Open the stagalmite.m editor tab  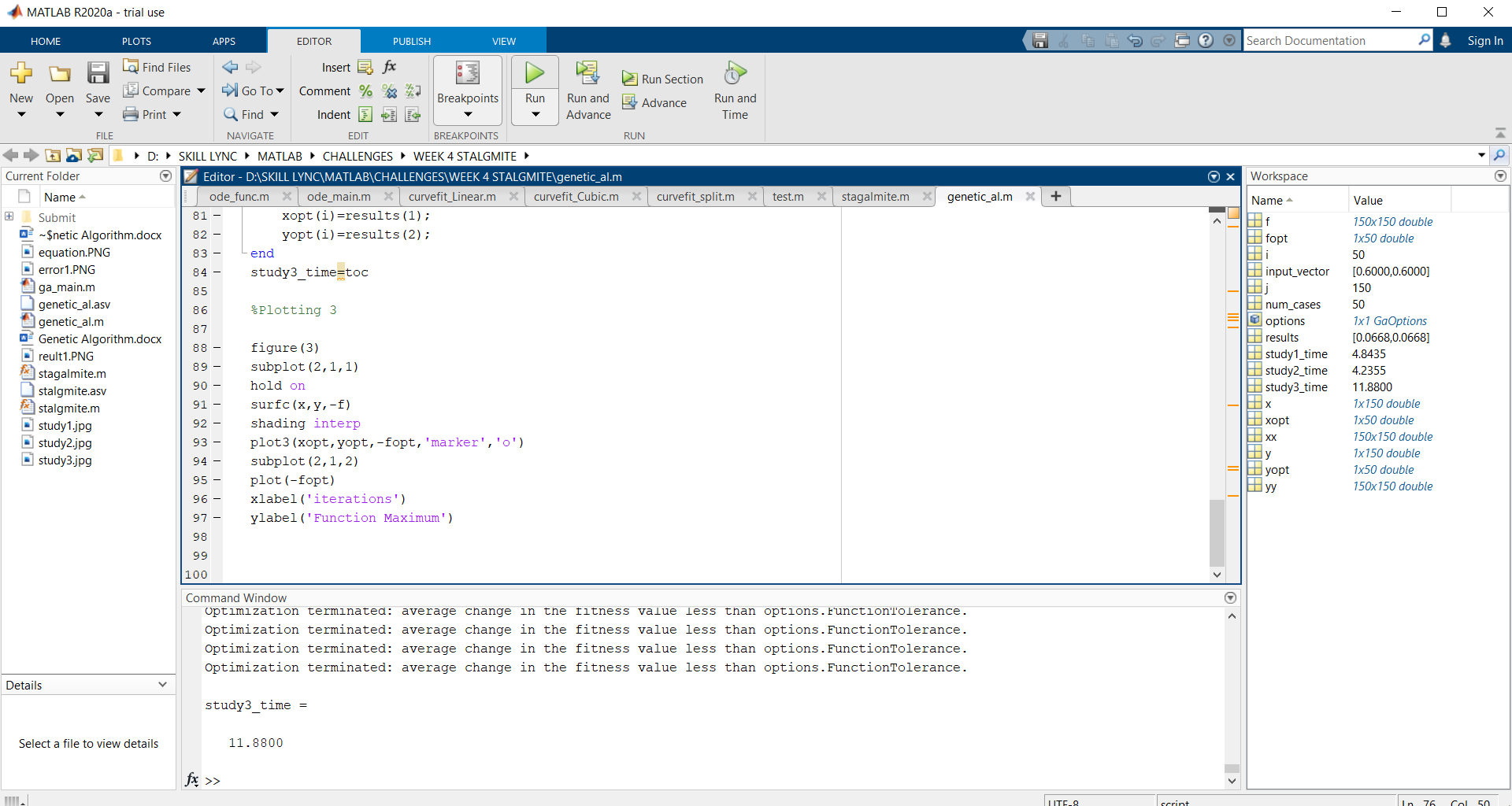tap(874, 196)
